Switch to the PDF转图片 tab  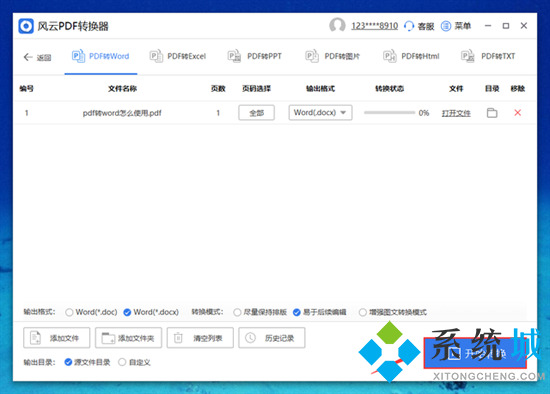tap(333, 56)
